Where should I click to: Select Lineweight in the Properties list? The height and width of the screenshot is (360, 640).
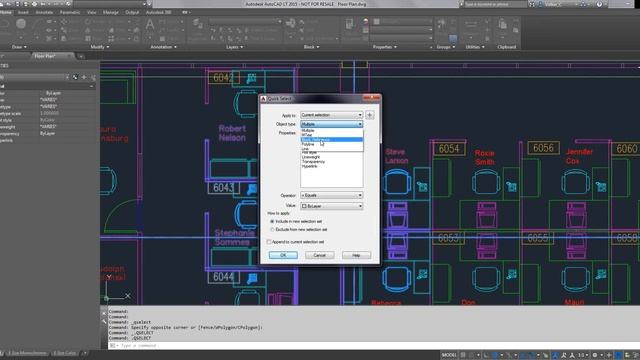[x=311, y=157]
